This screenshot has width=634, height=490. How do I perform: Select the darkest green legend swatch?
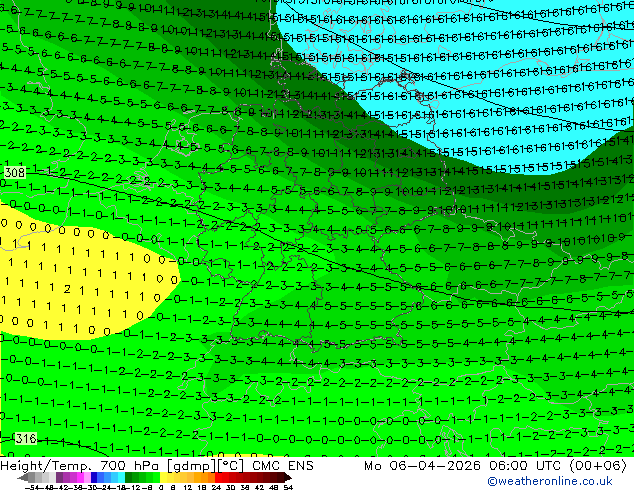click(x=128, y=478)
